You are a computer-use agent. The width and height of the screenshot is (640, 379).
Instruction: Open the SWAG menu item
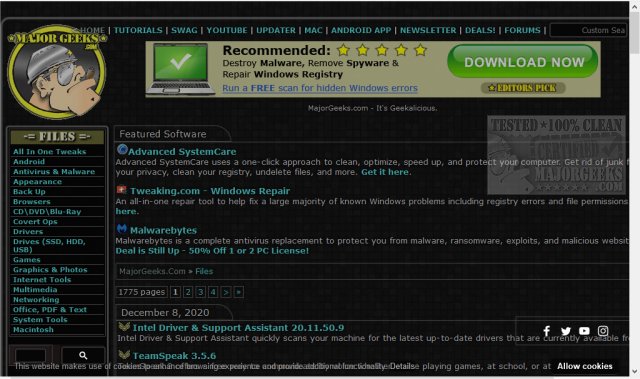pyautogui.click(x=184, y=30)
